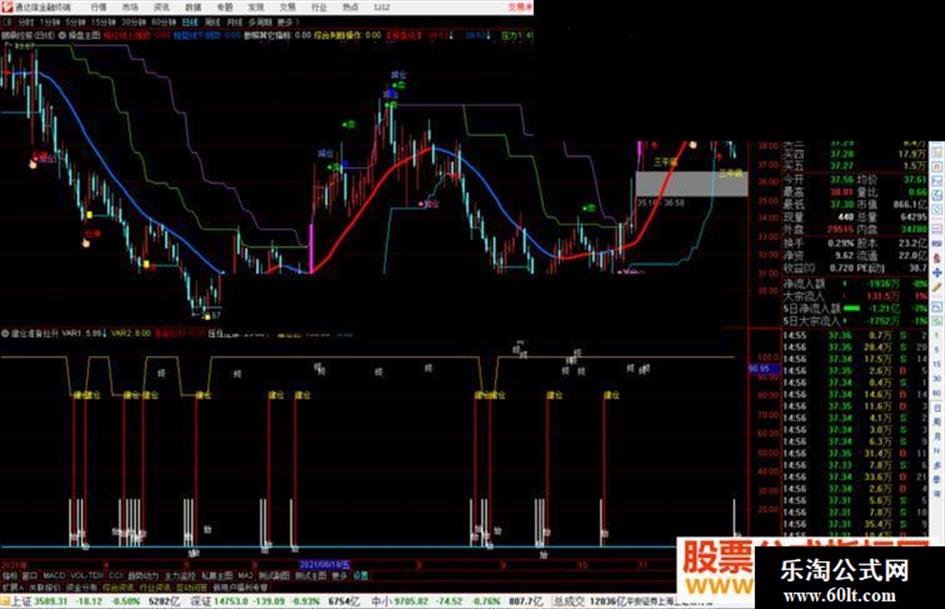
Task: Click the folder icon in the status bar before 上证
Action: click(x=5, y=601)
